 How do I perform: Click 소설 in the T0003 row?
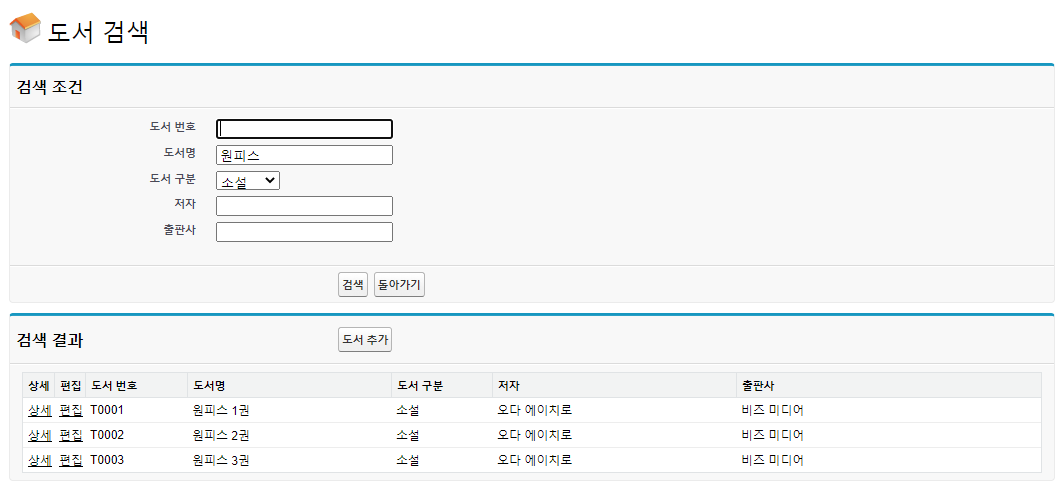coord(407,460)
